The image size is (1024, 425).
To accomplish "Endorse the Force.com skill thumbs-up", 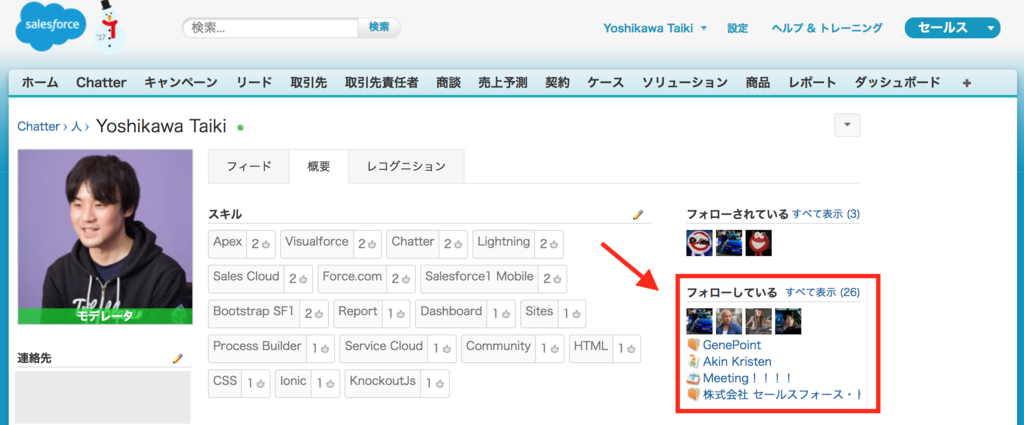I will [405, 279].
